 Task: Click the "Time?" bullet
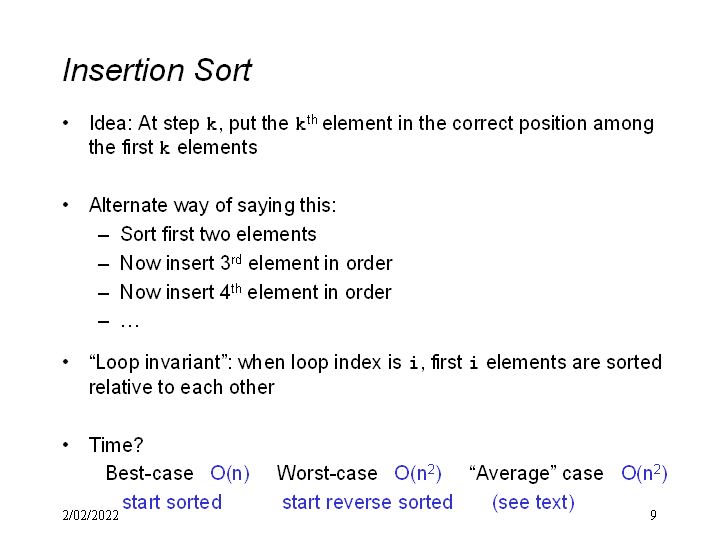pyautogui.click(x=116, y=445)
